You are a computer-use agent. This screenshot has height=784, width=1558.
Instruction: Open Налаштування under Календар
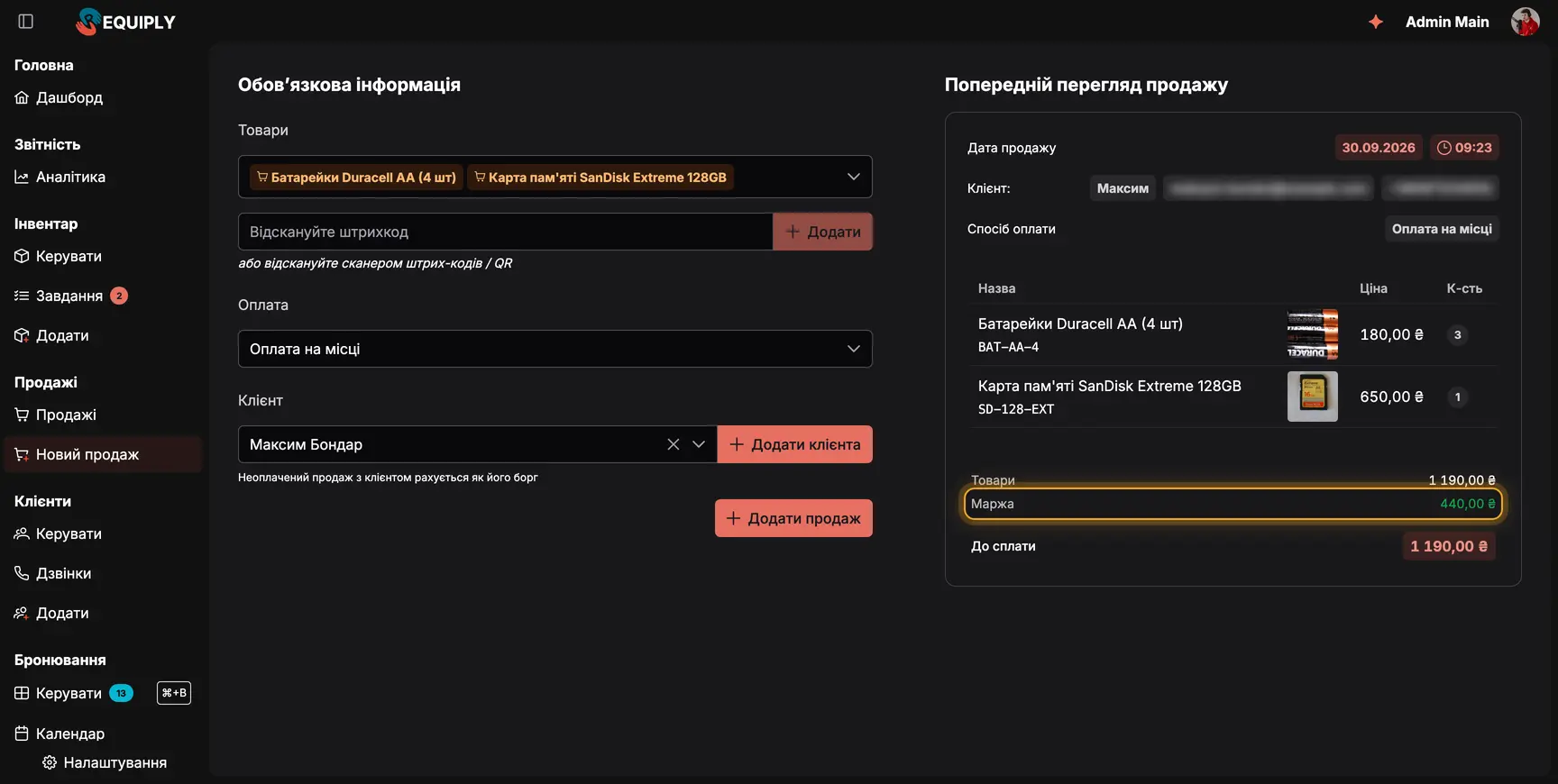pyautogui.click(x=105, y=762)
